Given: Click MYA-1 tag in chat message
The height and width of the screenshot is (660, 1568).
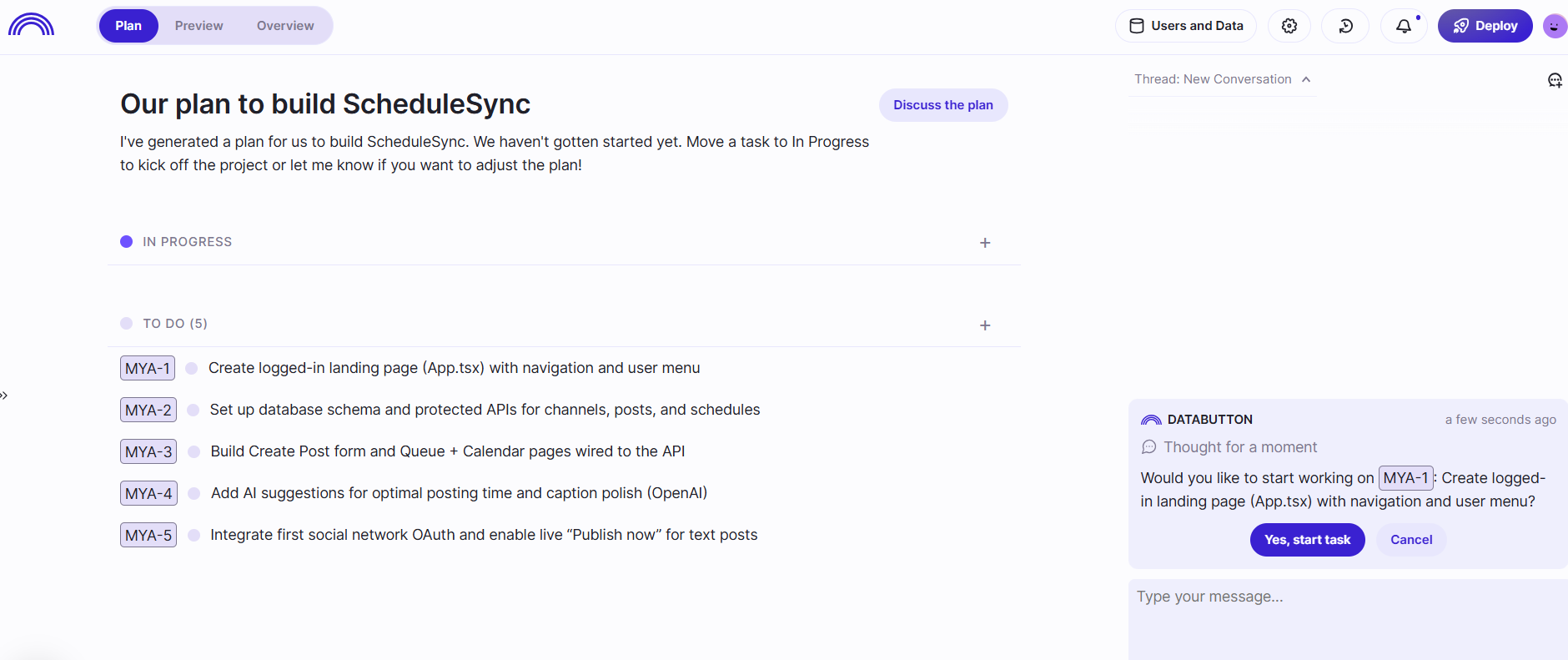Looking at the screenshot, I should (1406, 478).
